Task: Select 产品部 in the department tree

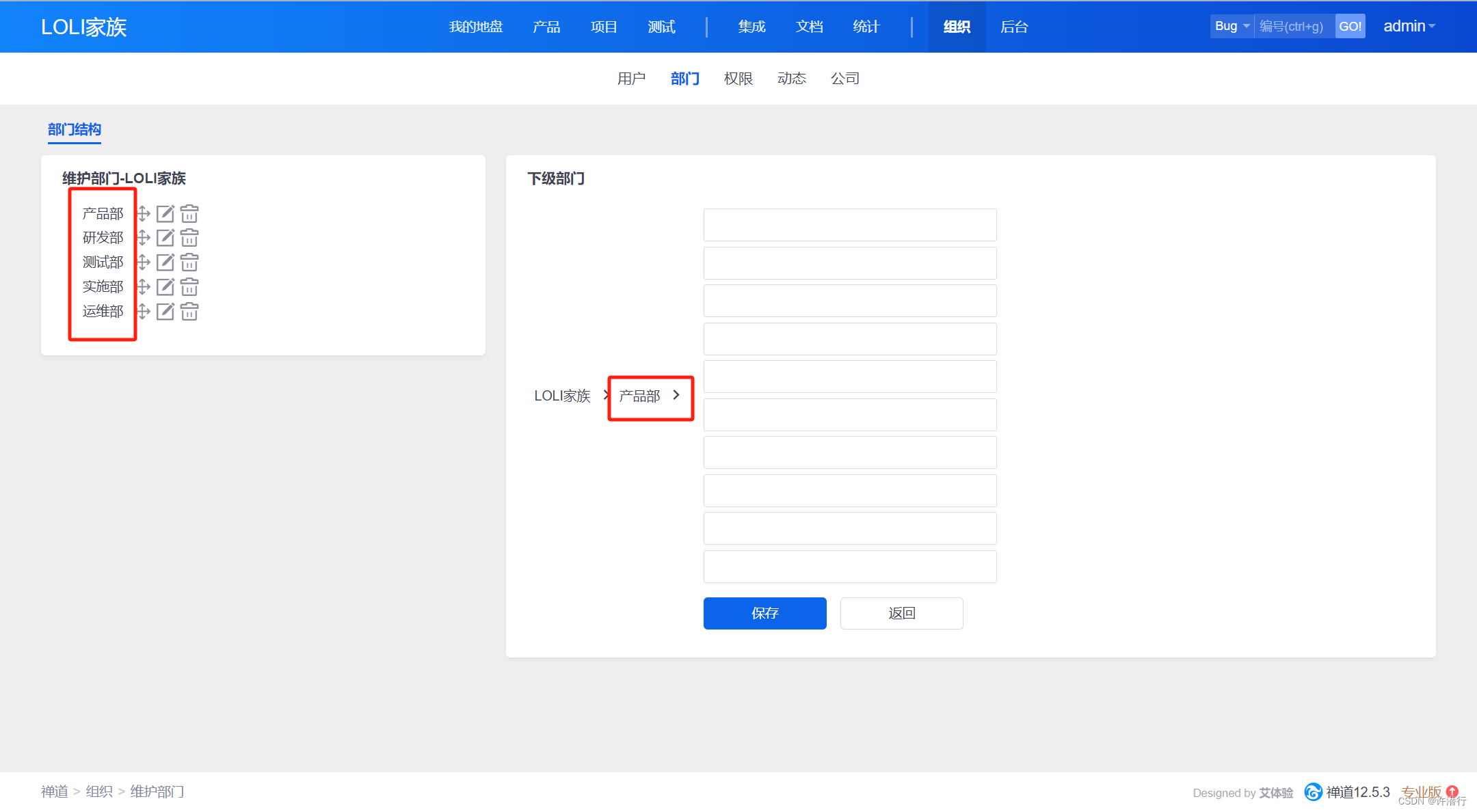Action: pyautogui.click(x=103, y=214)
